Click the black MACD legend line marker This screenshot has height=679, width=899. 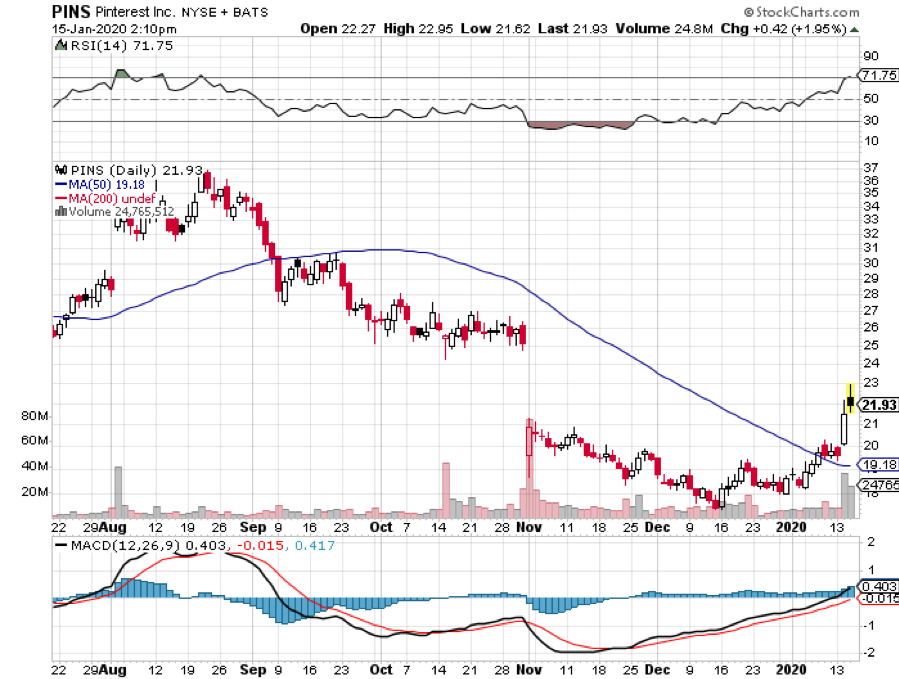[x=61, y=545]
